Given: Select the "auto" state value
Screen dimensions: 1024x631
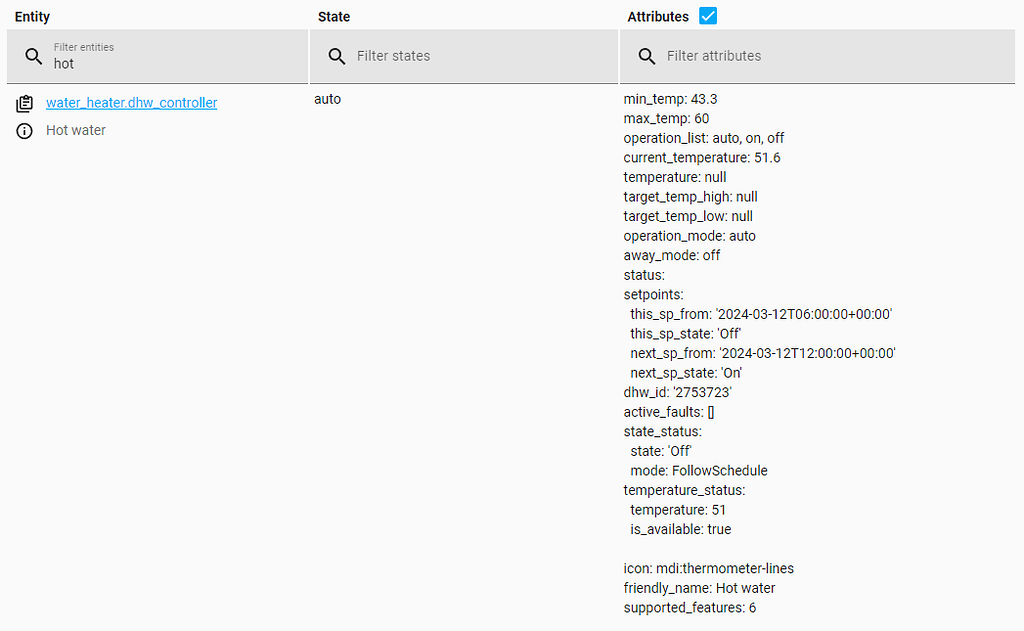Looking at the screenshot, I should pos(327,99).
